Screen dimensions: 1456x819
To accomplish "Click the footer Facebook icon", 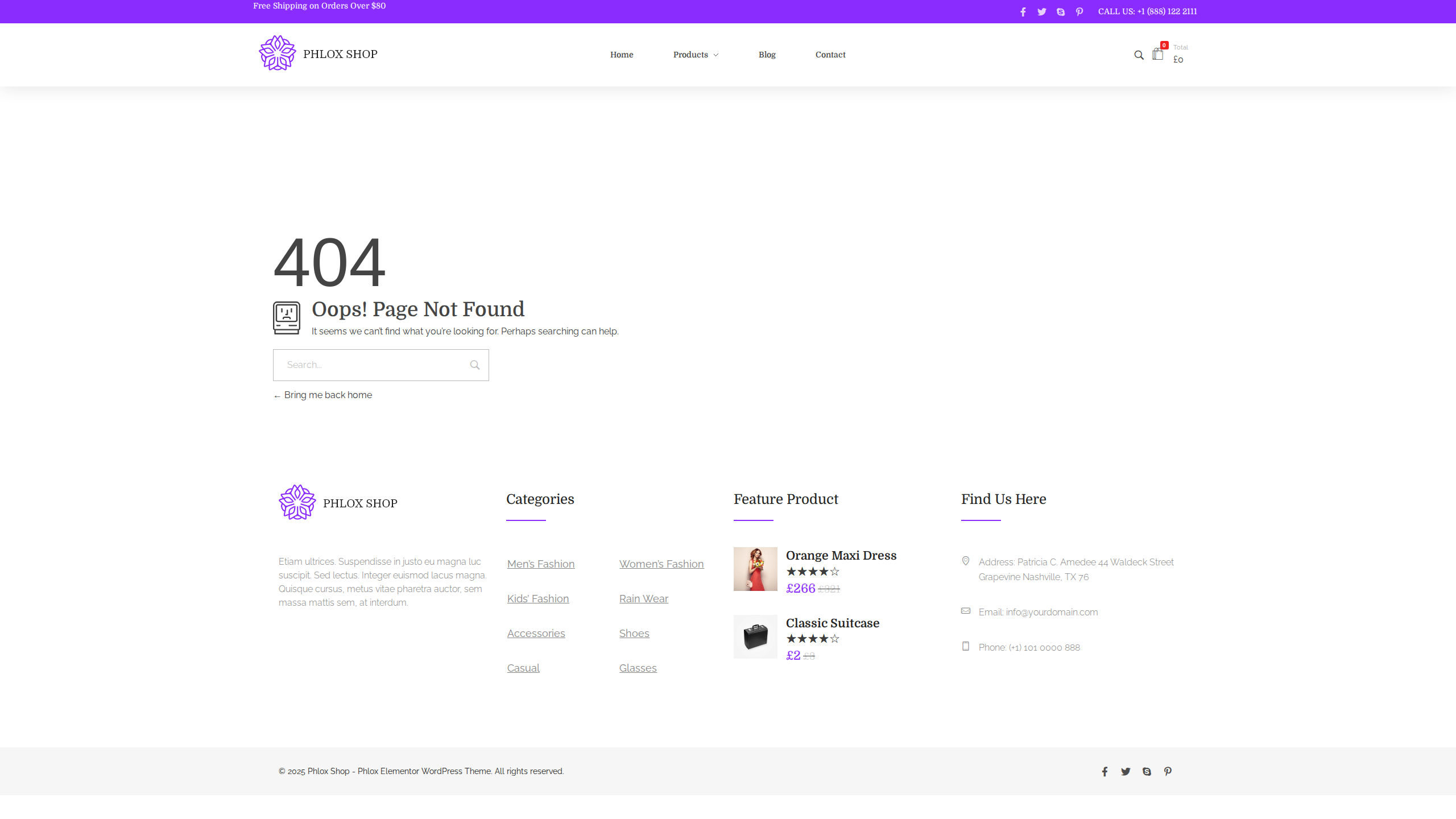I will 1105,772.
